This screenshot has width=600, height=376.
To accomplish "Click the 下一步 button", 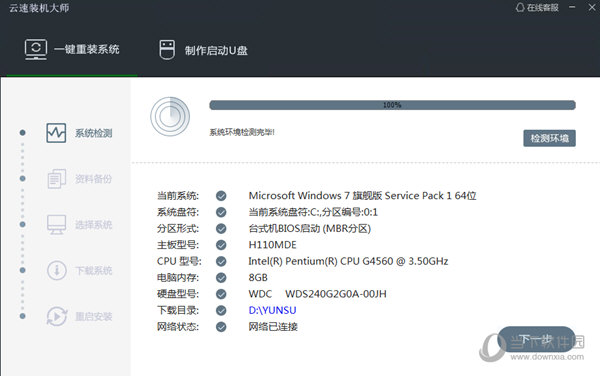I will point(536,339).
